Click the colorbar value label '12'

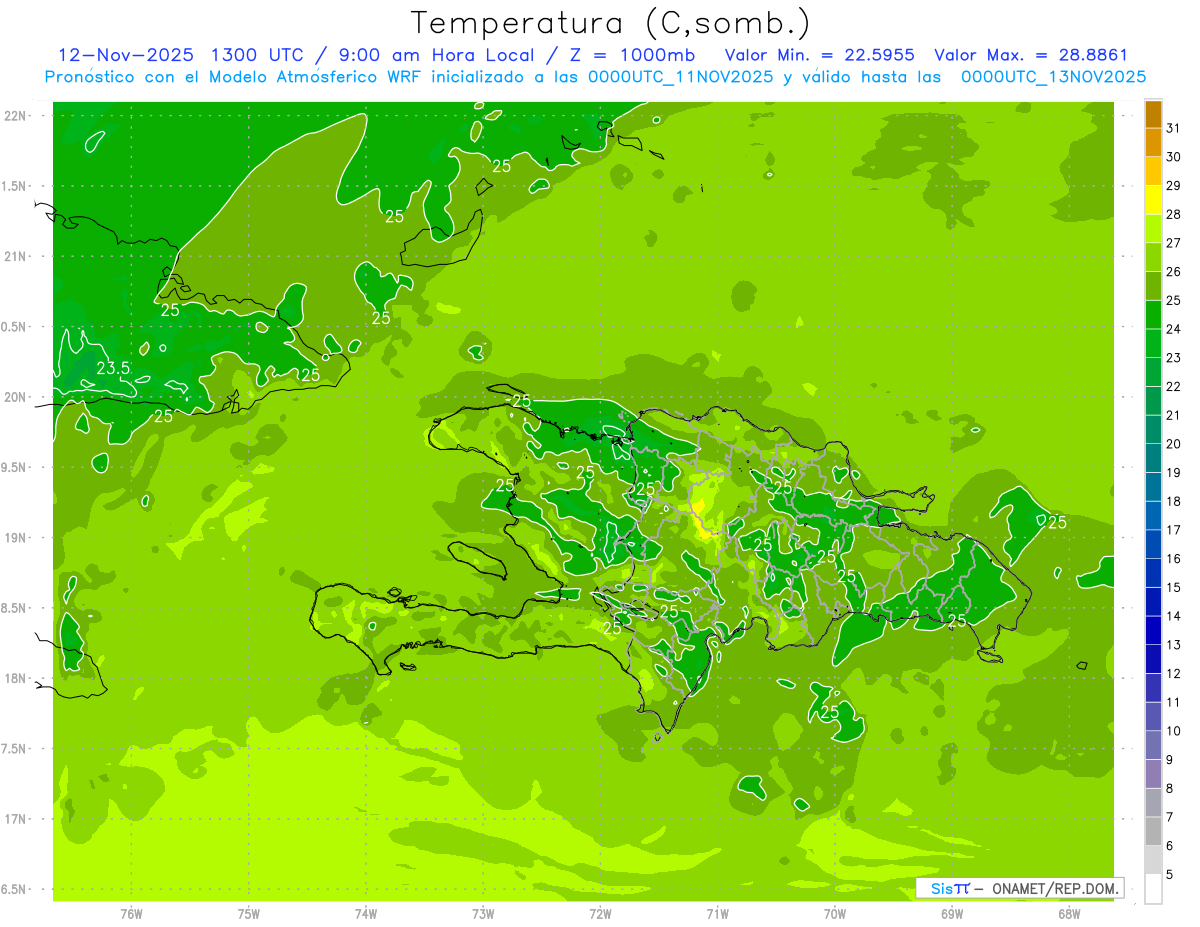point(1173,674)
